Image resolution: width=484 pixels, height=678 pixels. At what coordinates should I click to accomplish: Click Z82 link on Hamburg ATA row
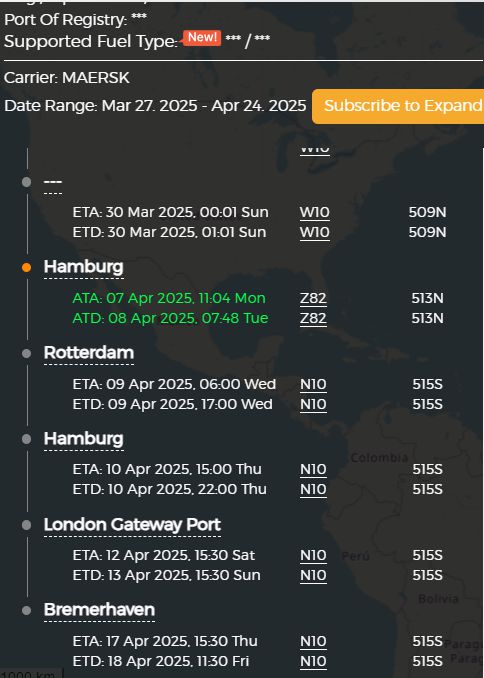click(x=313, y=298)
